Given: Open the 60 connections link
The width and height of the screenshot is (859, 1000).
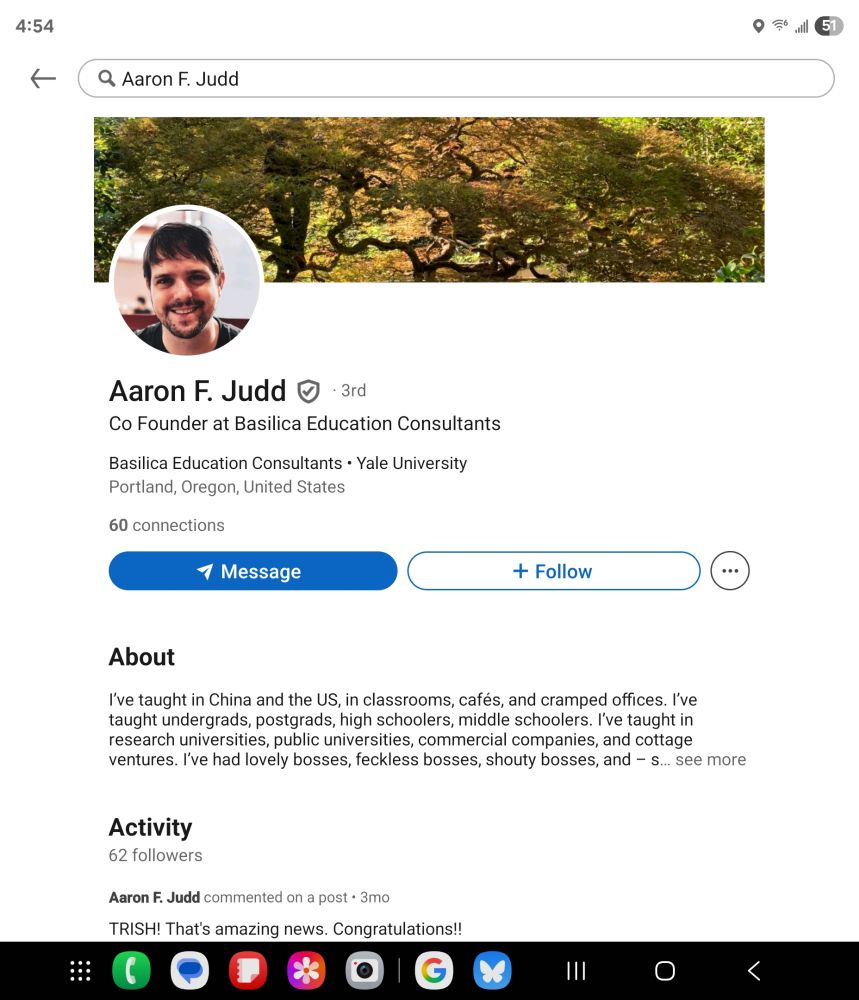Looking at the screenshot, I should pyautogui.click(x=166, y=525).
